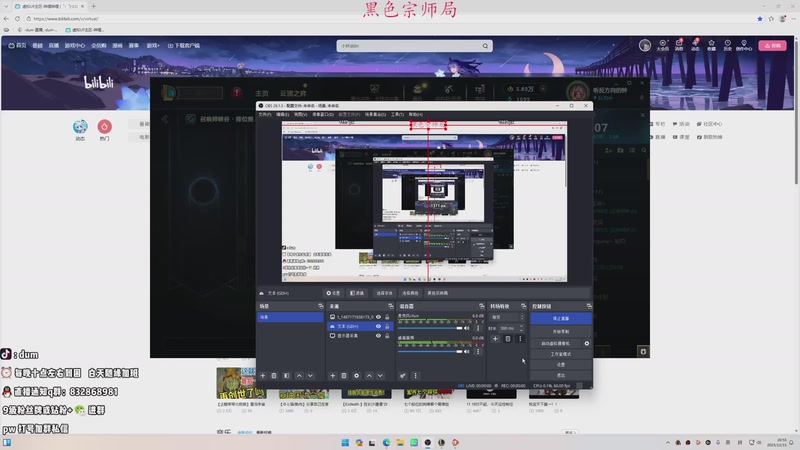The image size is (800, 450).
Task: Enable Studio Mode in OBS controls
Action: point(561,354)
